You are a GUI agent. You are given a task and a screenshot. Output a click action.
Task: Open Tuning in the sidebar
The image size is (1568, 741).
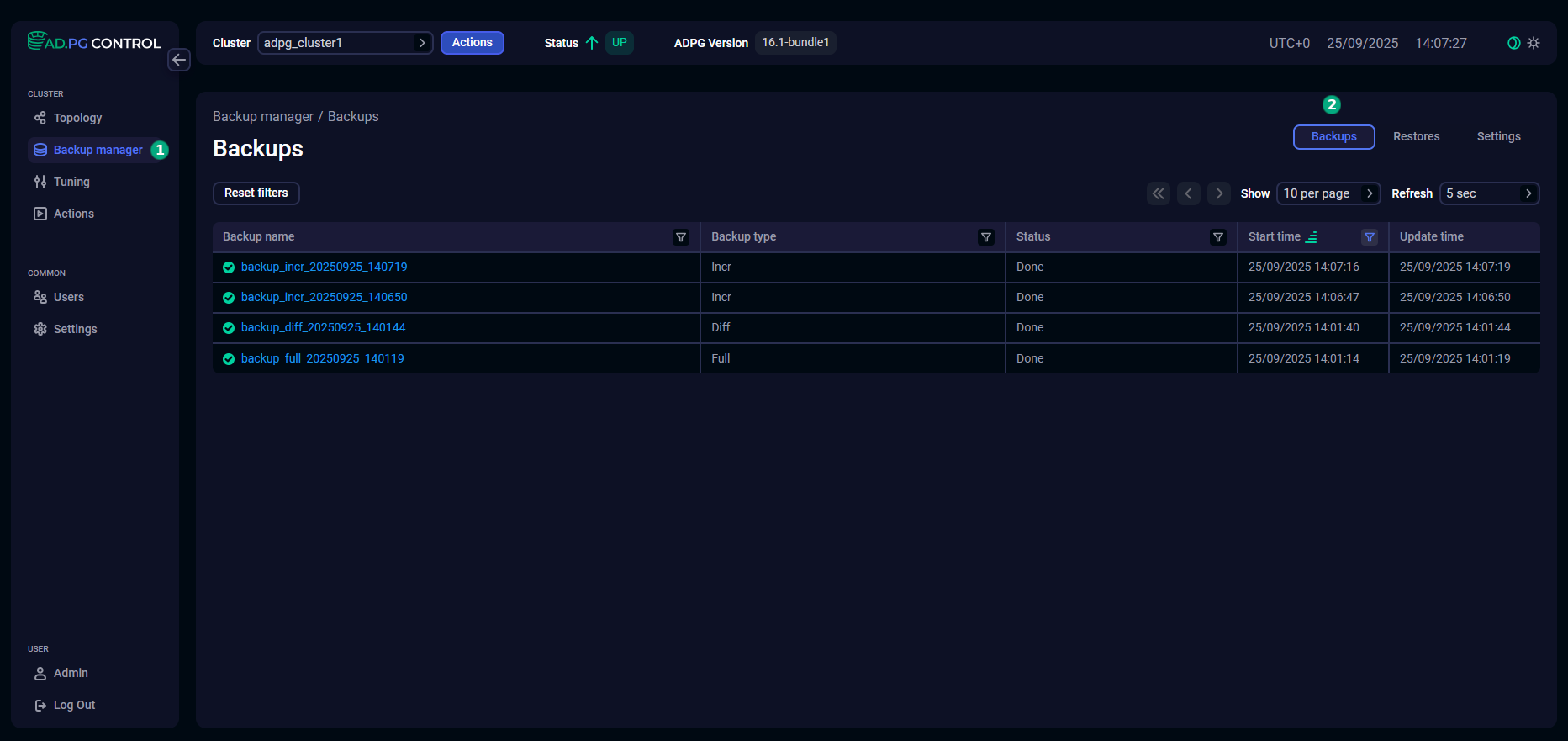(71, 182)
